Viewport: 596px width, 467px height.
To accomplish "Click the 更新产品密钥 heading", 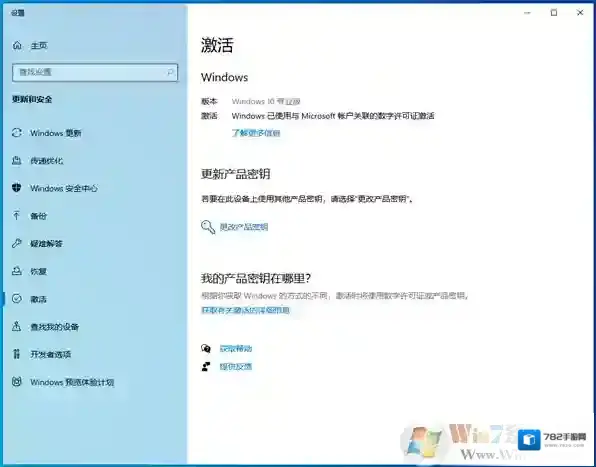I will tap(236, 174).
